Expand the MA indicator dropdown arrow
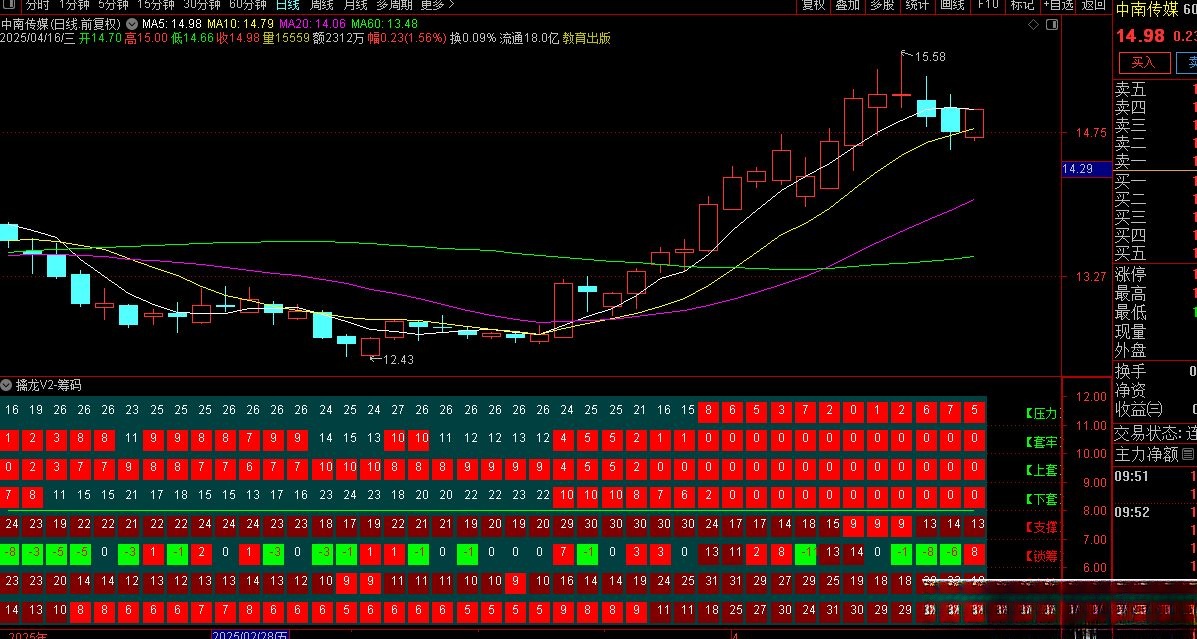 (x=133, y=23)
